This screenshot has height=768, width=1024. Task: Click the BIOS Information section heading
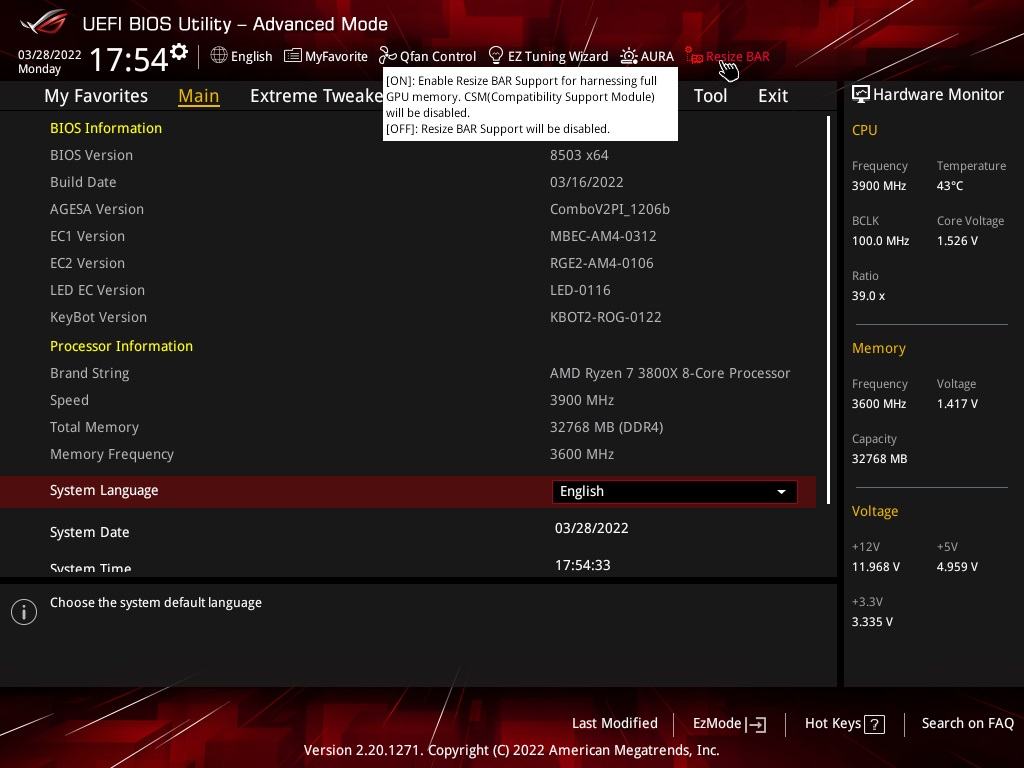coord(106,128)
